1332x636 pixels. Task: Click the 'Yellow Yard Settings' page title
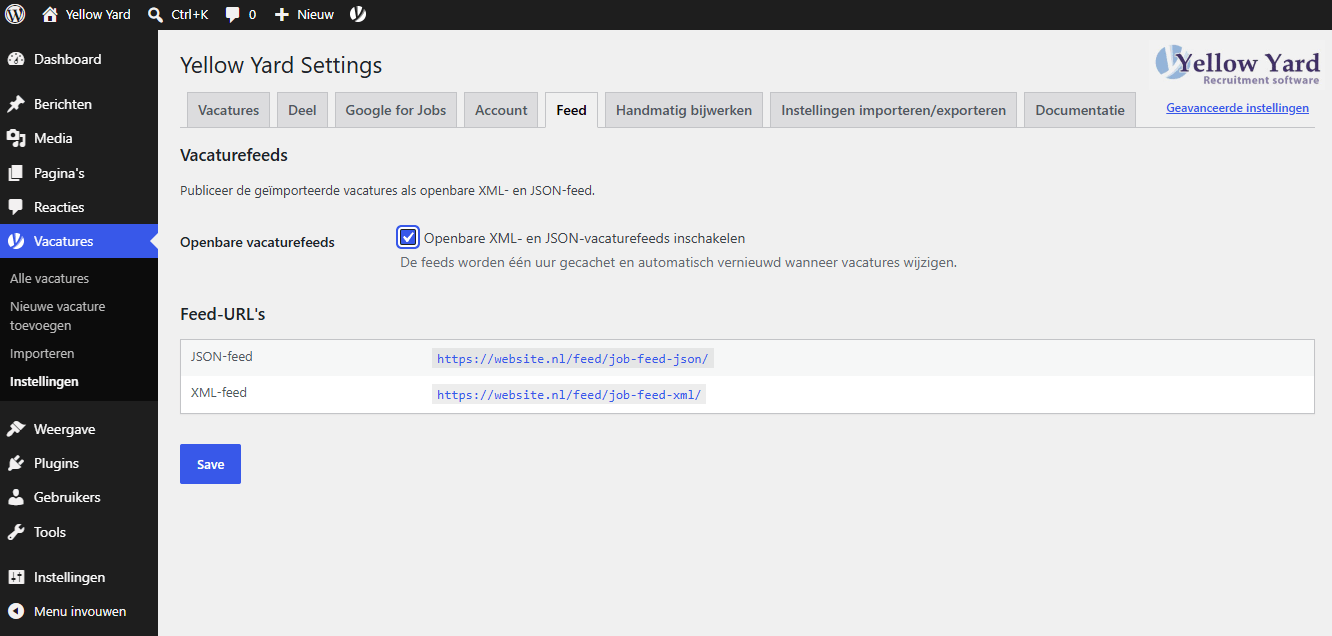[x=281, y=66]
